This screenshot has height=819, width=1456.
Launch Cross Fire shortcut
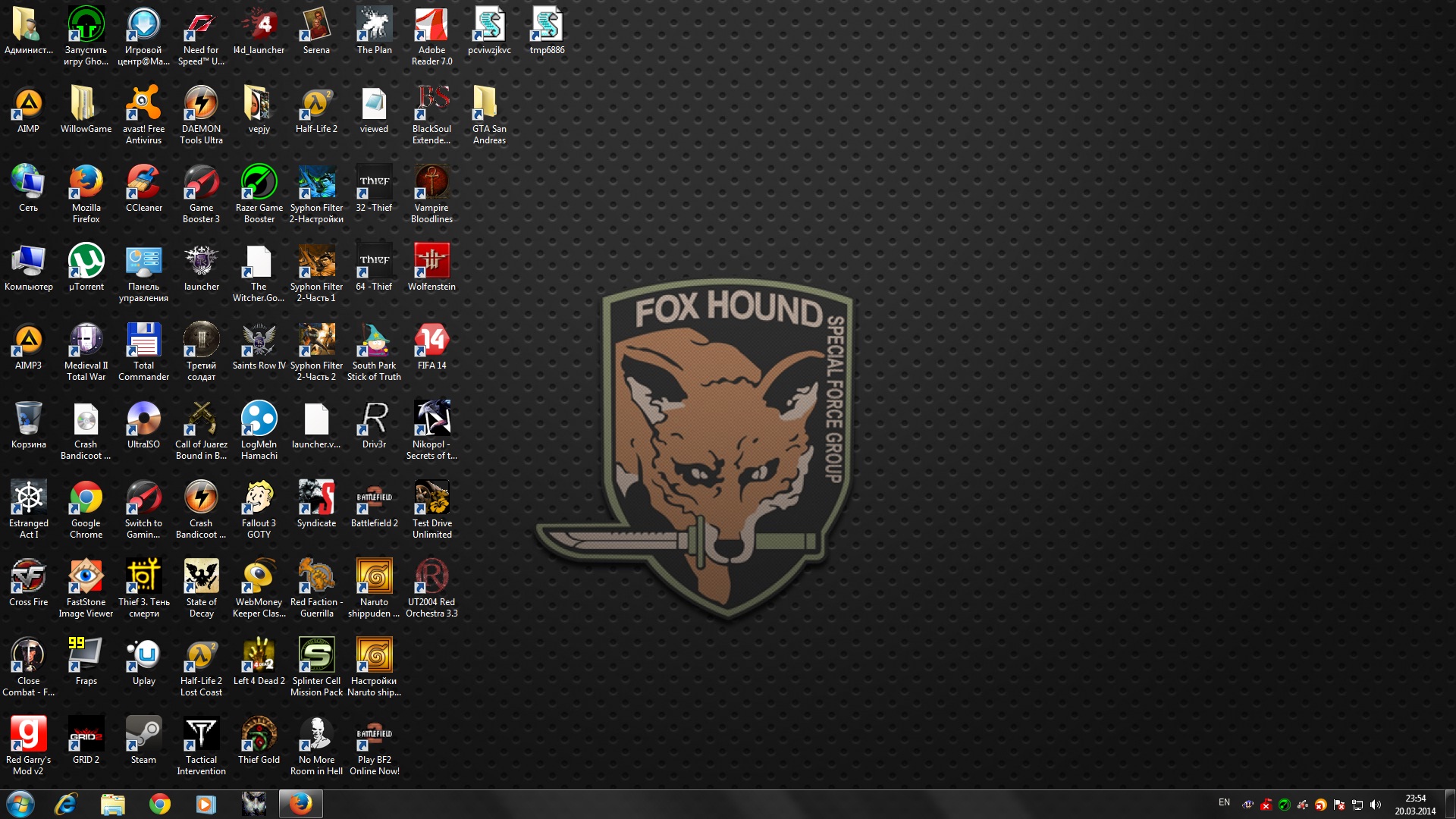28,582
